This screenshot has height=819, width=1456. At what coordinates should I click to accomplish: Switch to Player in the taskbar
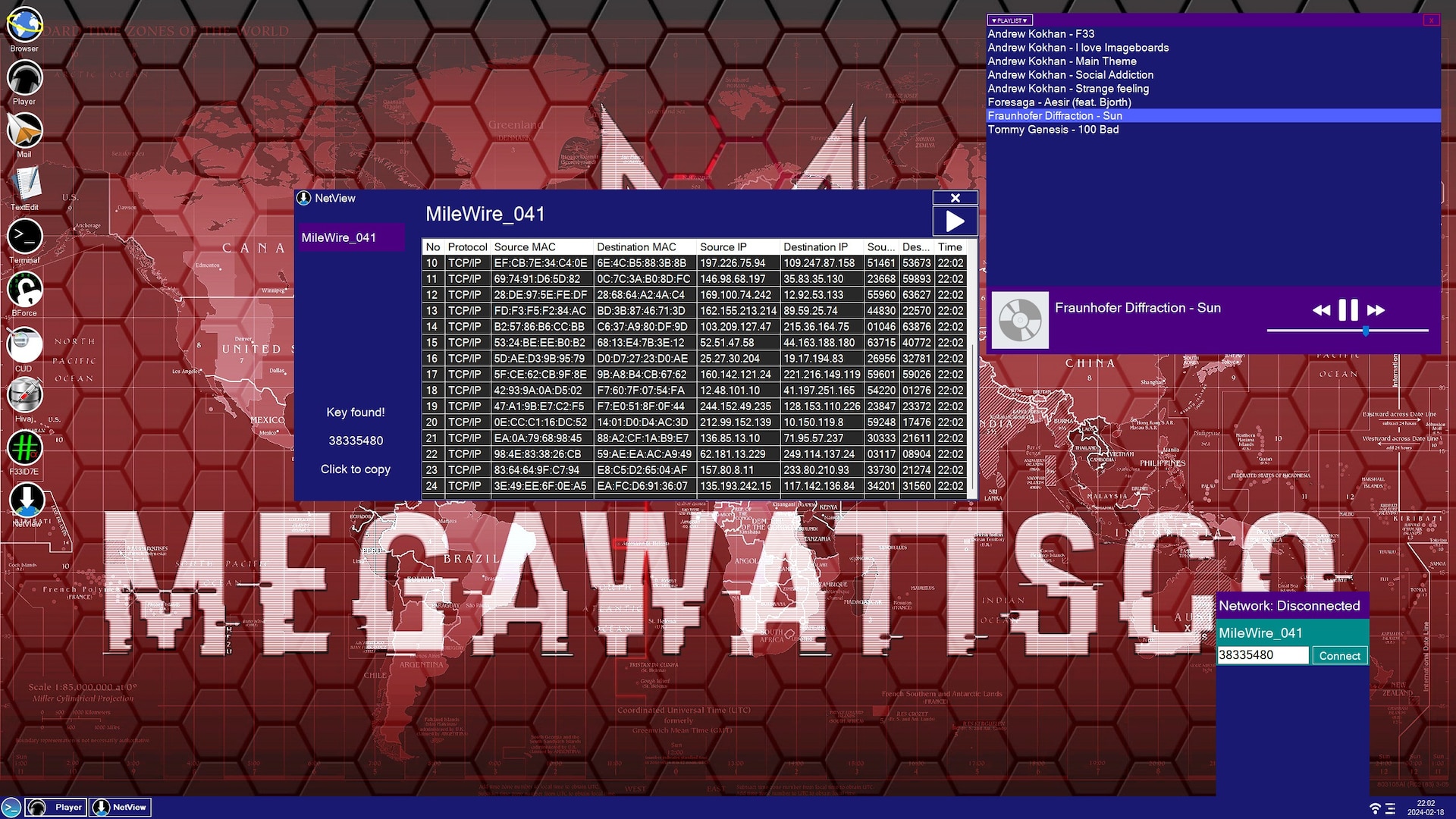click(57, 808)
